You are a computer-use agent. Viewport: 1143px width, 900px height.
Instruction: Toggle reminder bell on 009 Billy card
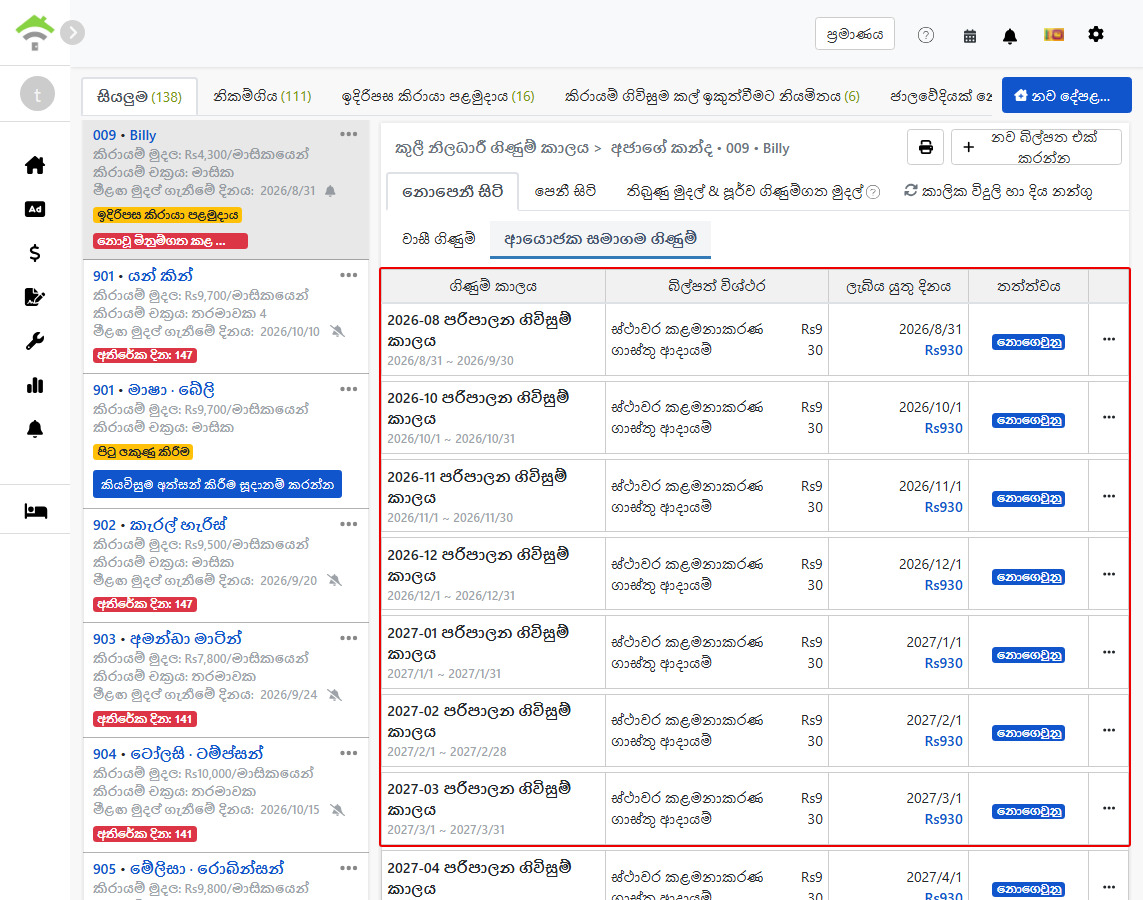click(x=330, y=191)
